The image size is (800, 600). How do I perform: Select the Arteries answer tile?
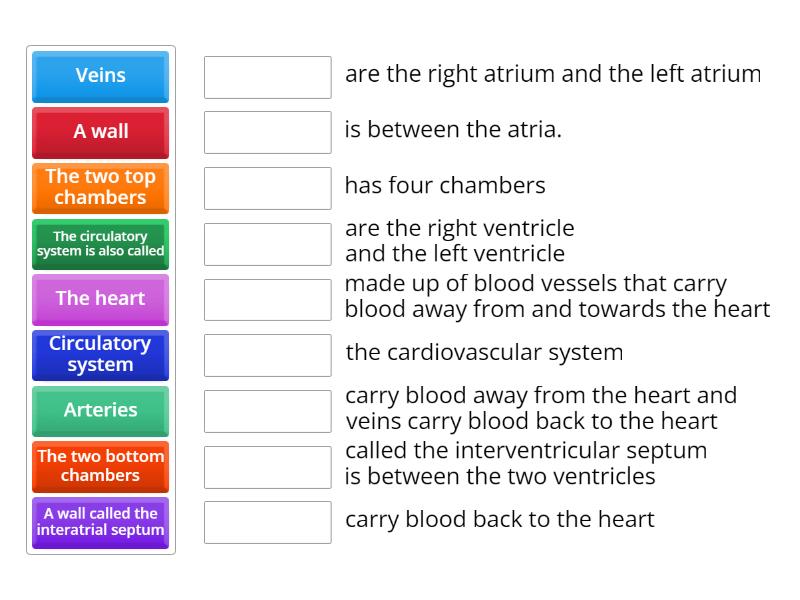click(100, 411)
